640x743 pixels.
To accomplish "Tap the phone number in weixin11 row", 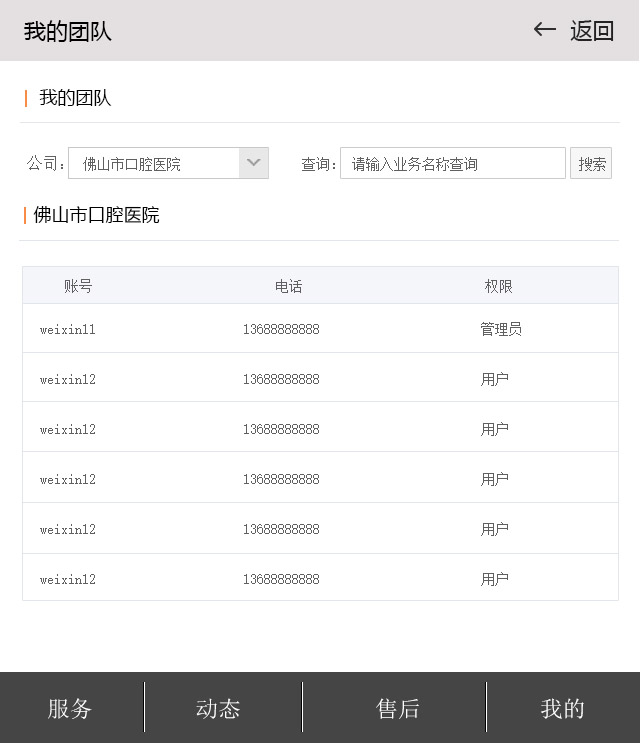I will (x=281, y=329).
